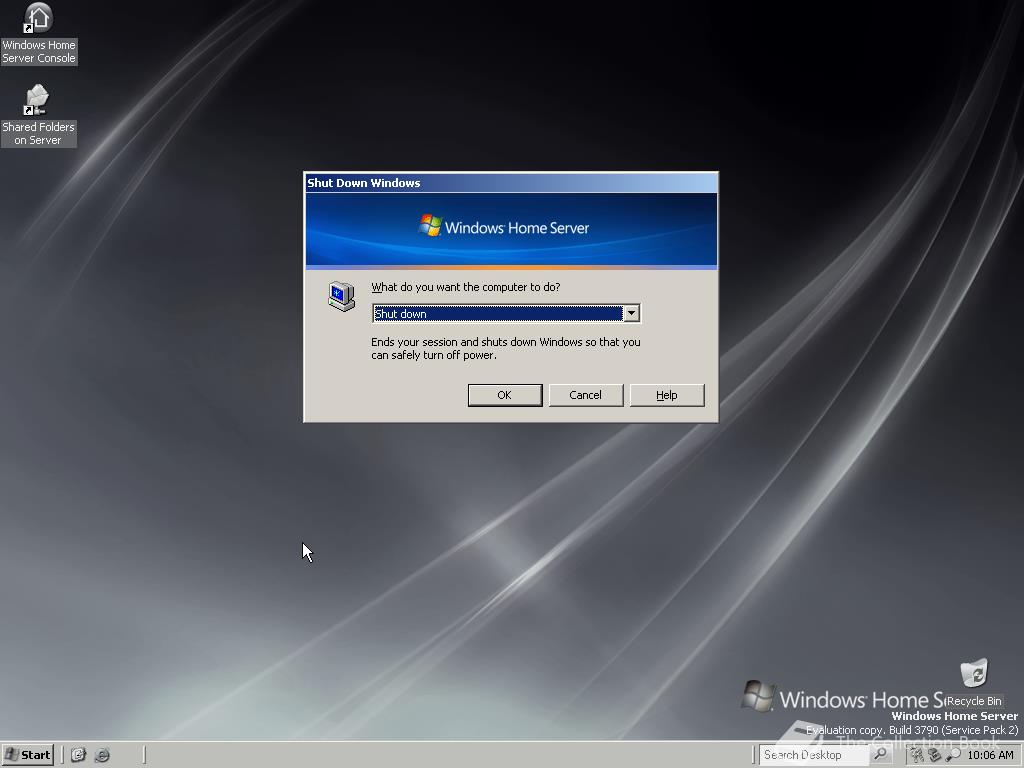Viewport: 1024px width, 768px height.
Task: Click the 10:06 AM taskbar clock
Action: click(x=991, y=755)
